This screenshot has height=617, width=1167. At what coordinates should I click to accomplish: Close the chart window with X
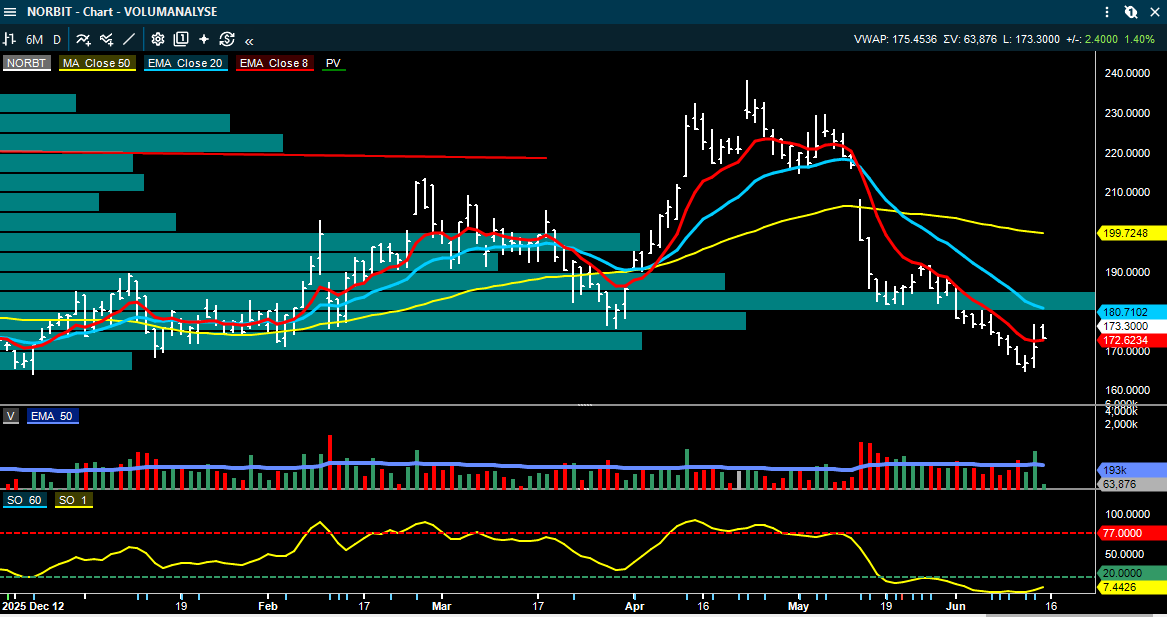1155,12
